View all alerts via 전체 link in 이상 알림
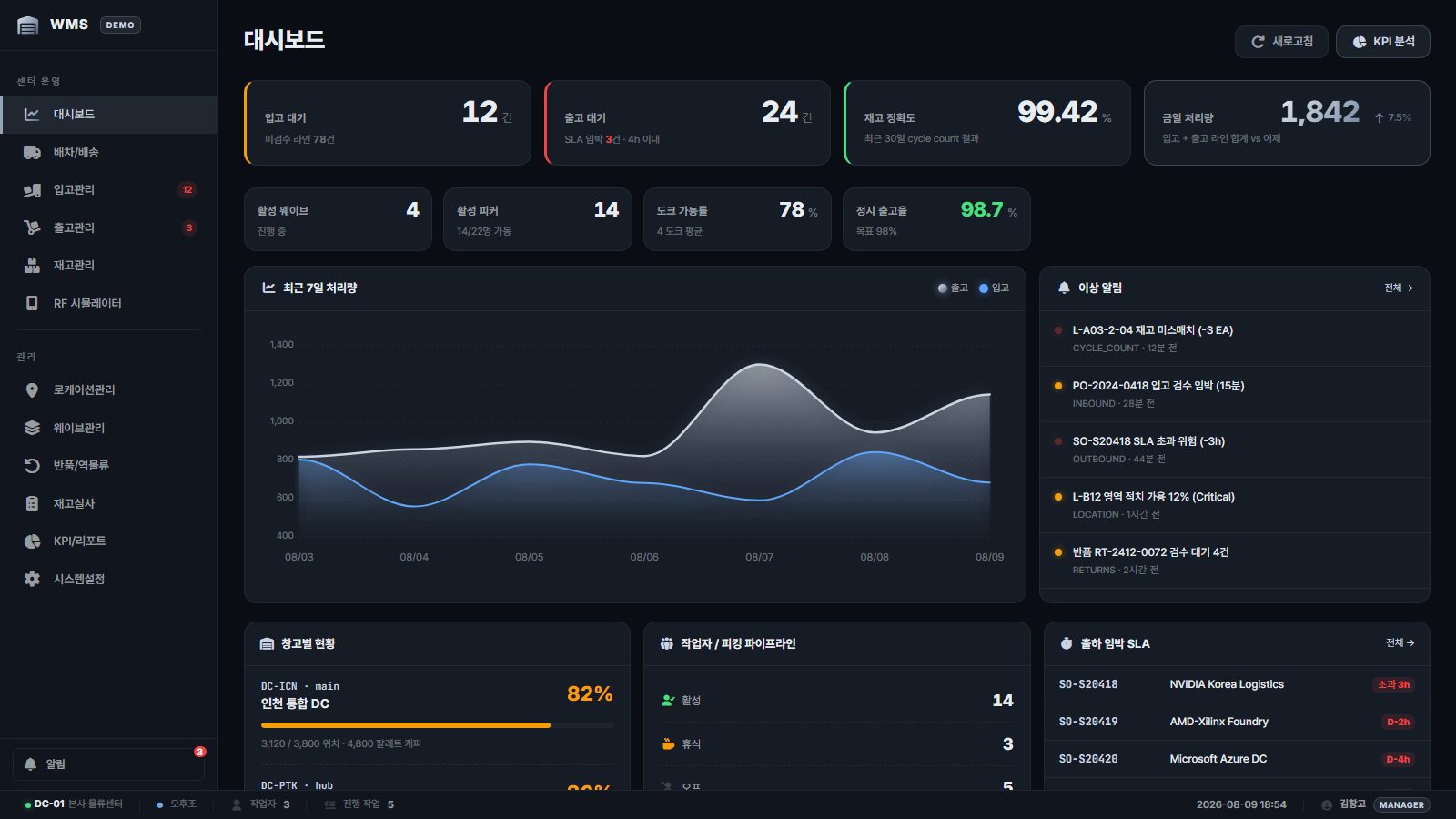This screenshot has width=1456, height=819. (1398, 288)
